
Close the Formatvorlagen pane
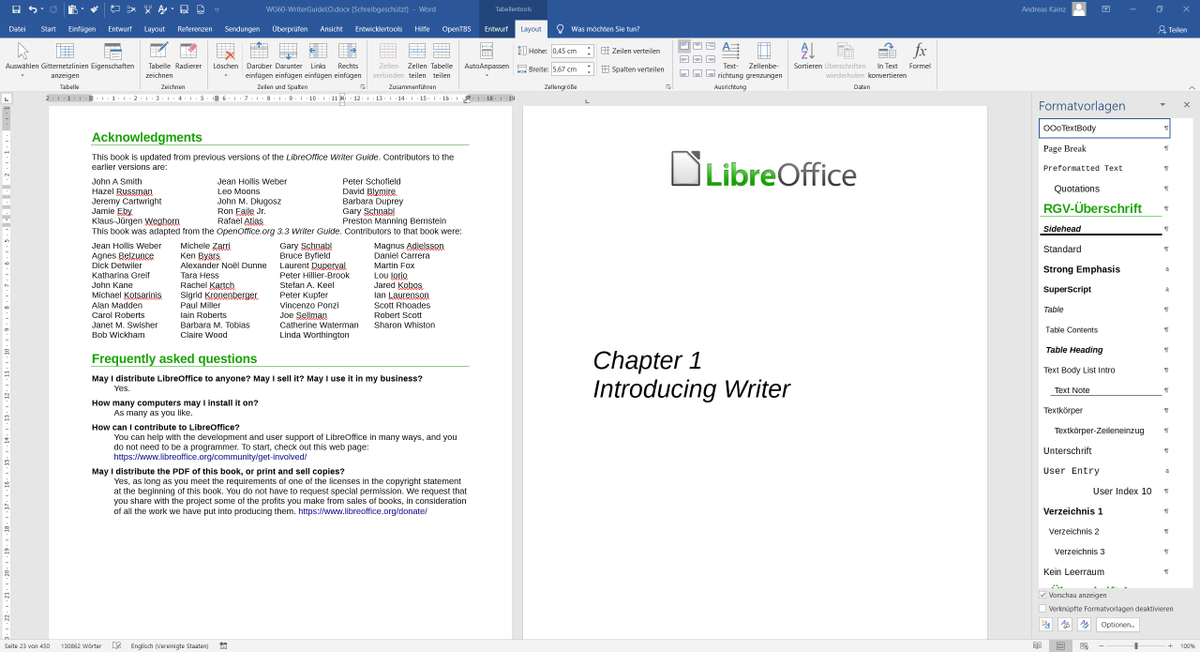(1186, 105)
